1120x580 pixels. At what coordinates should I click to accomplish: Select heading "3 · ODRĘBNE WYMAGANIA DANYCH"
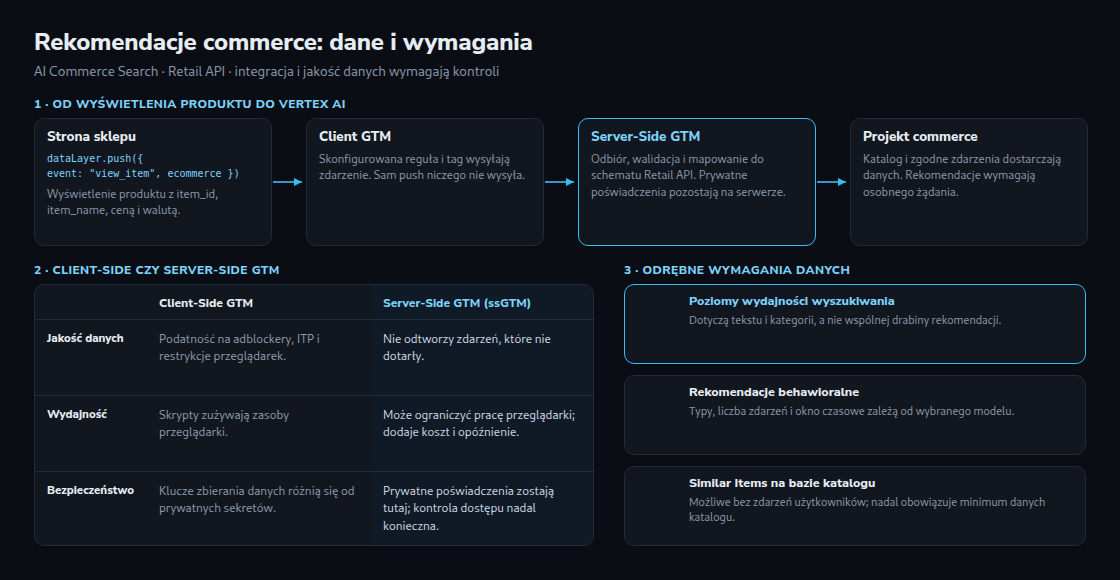[736, 270]
